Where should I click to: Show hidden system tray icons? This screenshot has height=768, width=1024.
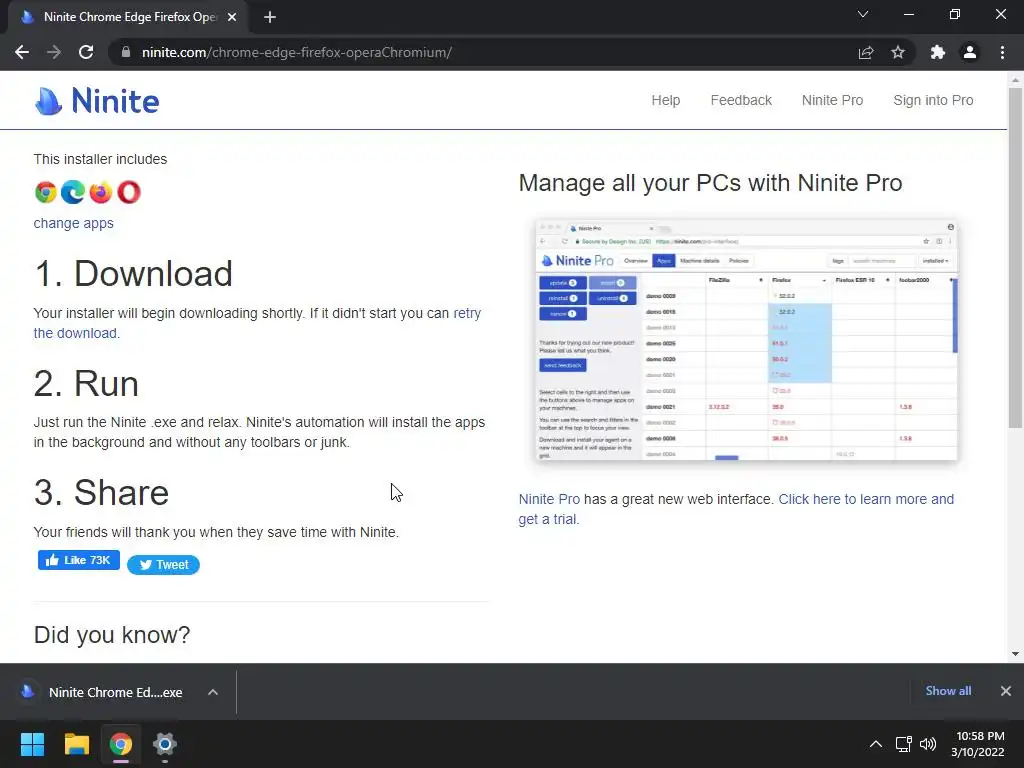click(x=876, y=744)
